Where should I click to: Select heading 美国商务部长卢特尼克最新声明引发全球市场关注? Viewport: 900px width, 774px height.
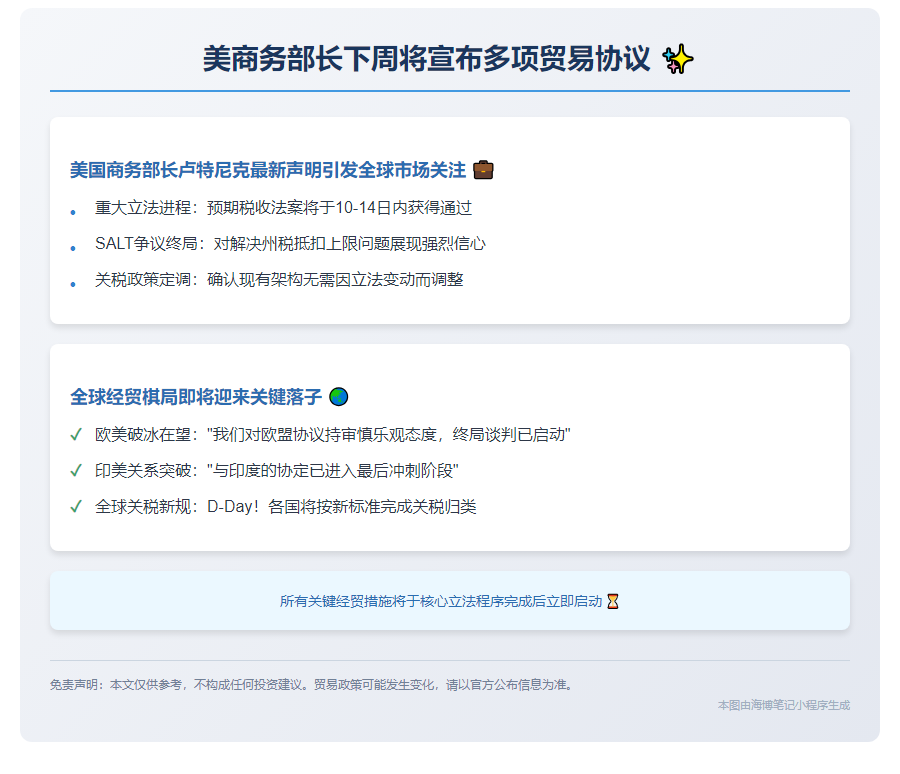(268, 170)
